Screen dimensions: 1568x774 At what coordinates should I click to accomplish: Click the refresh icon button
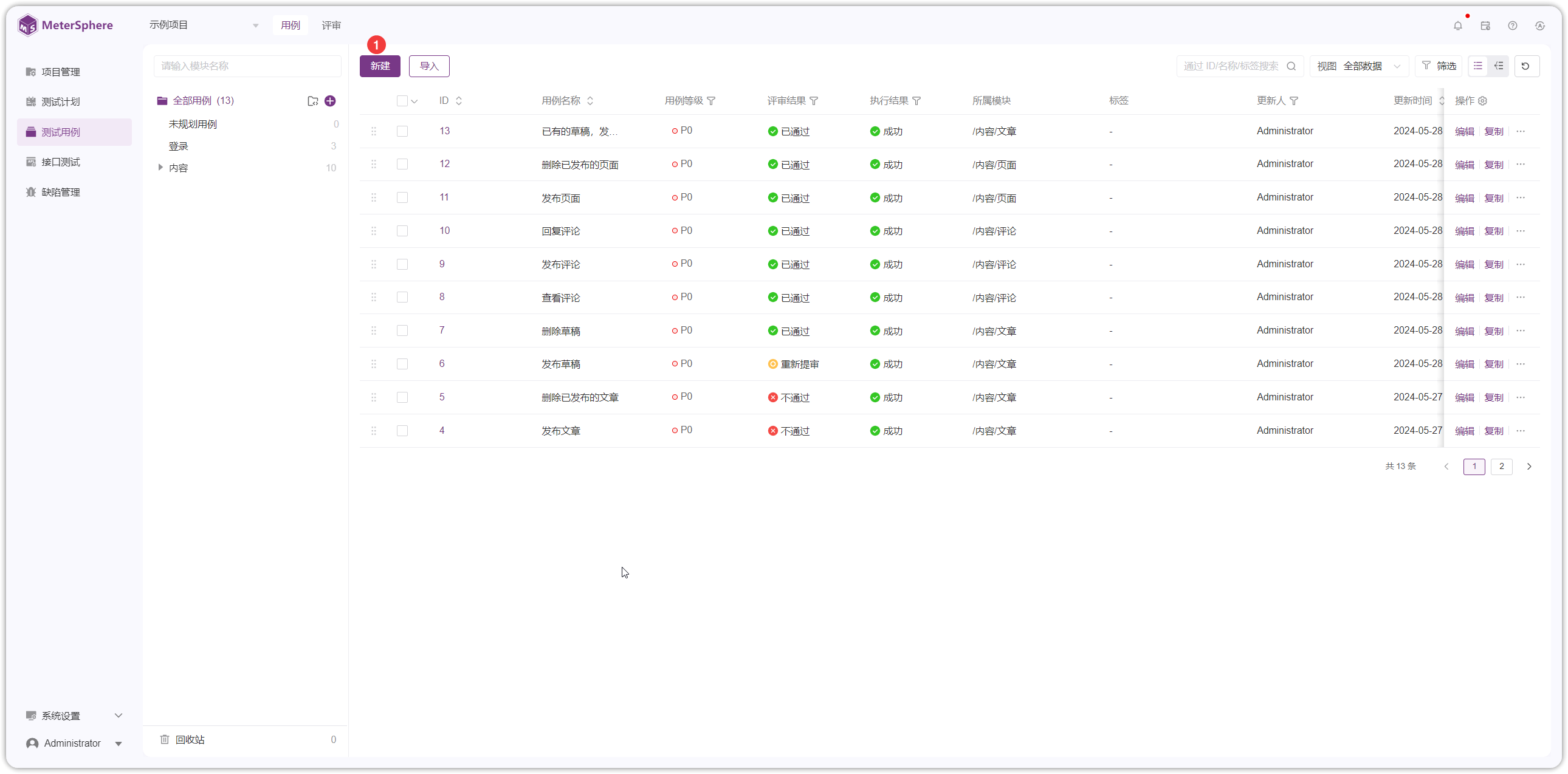coord(1525,66)
